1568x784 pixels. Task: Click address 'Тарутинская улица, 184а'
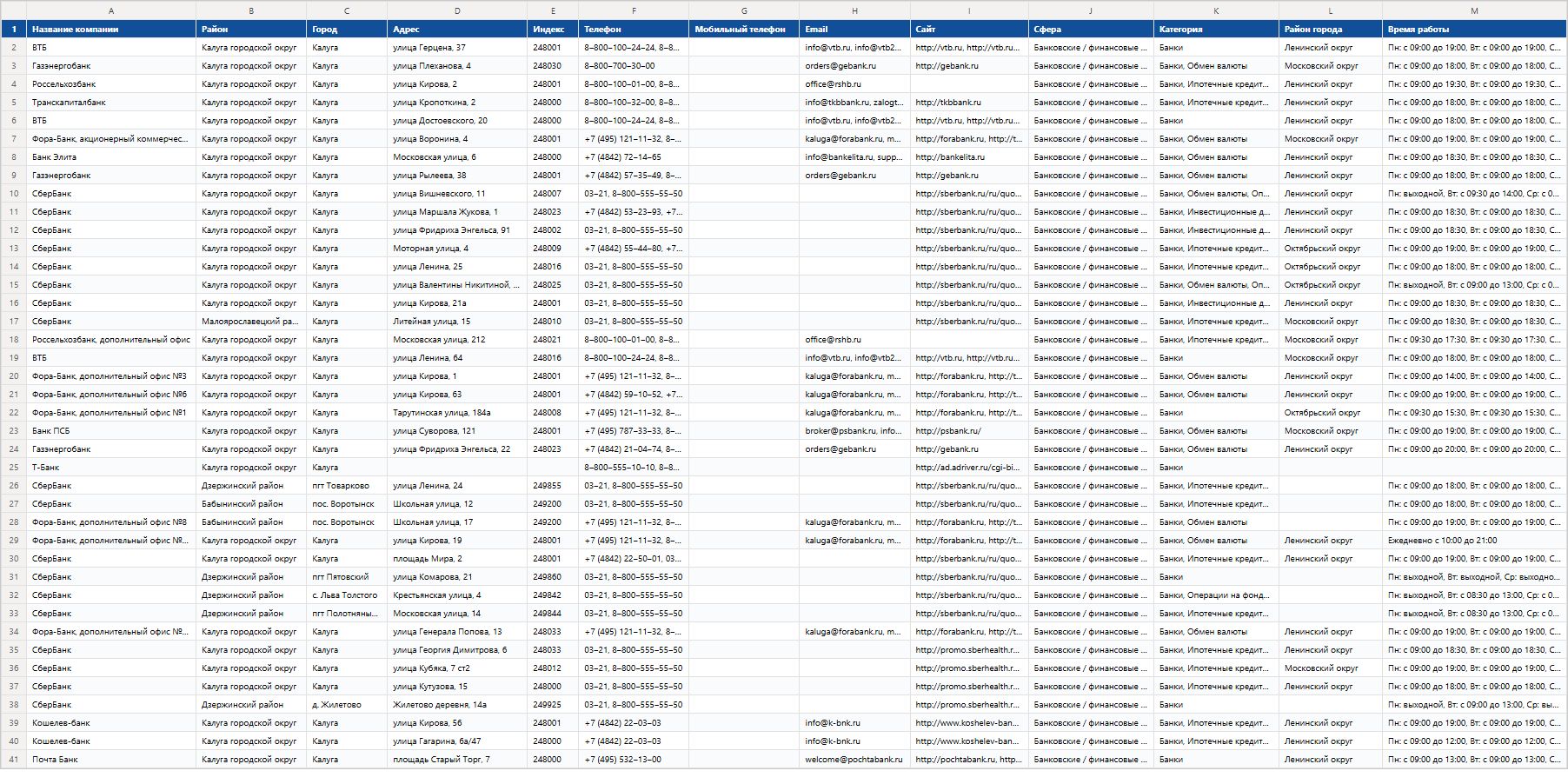[x=457, y=413]
